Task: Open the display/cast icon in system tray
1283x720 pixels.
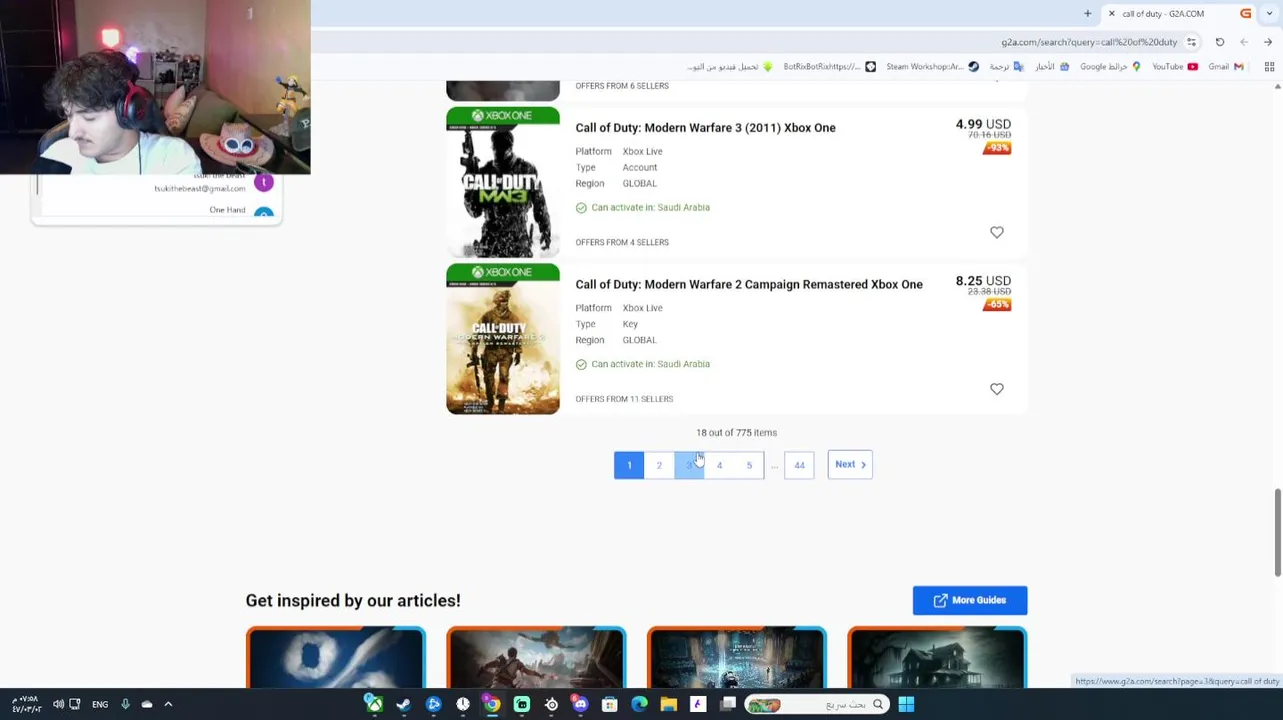Action: point(75,705)
